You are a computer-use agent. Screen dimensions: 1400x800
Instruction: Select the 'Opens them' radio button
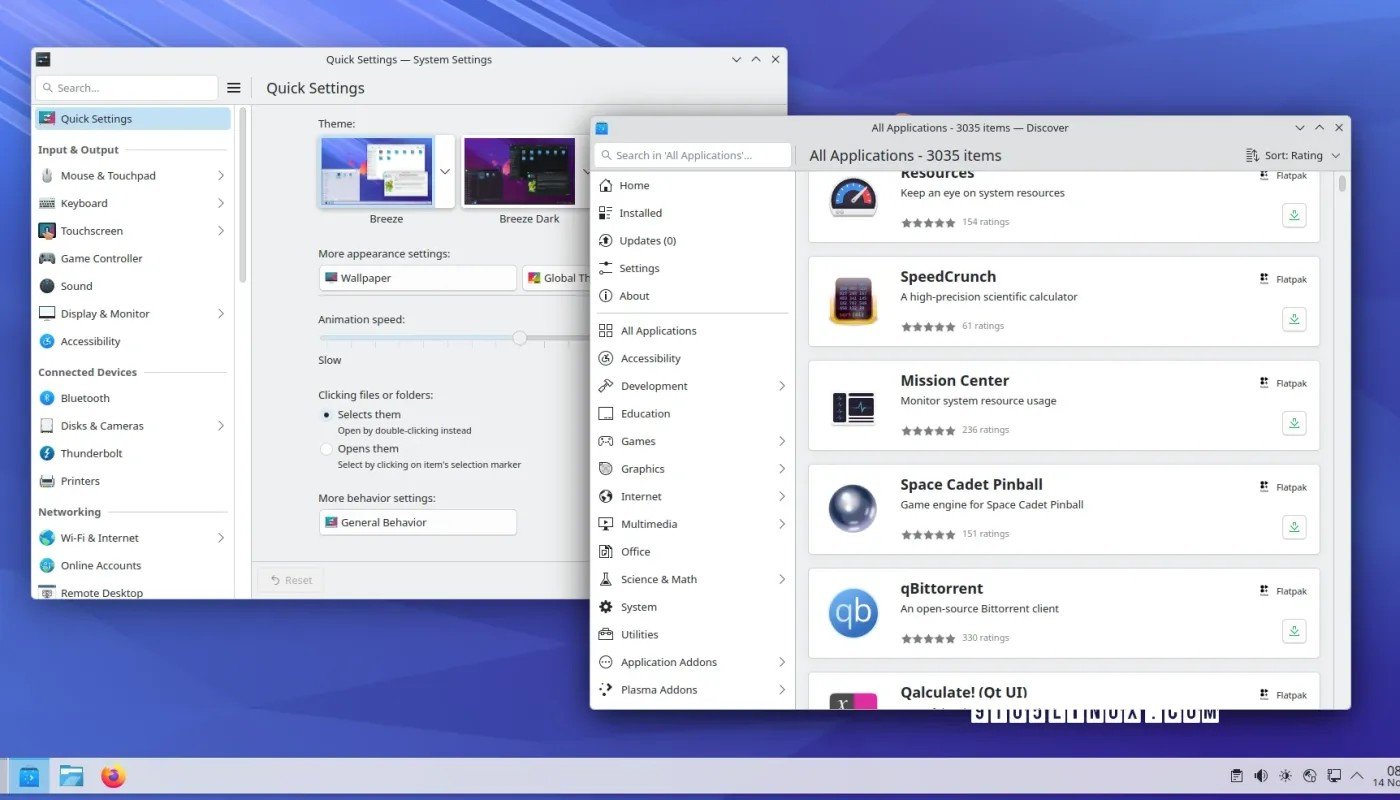pos(325,448)
